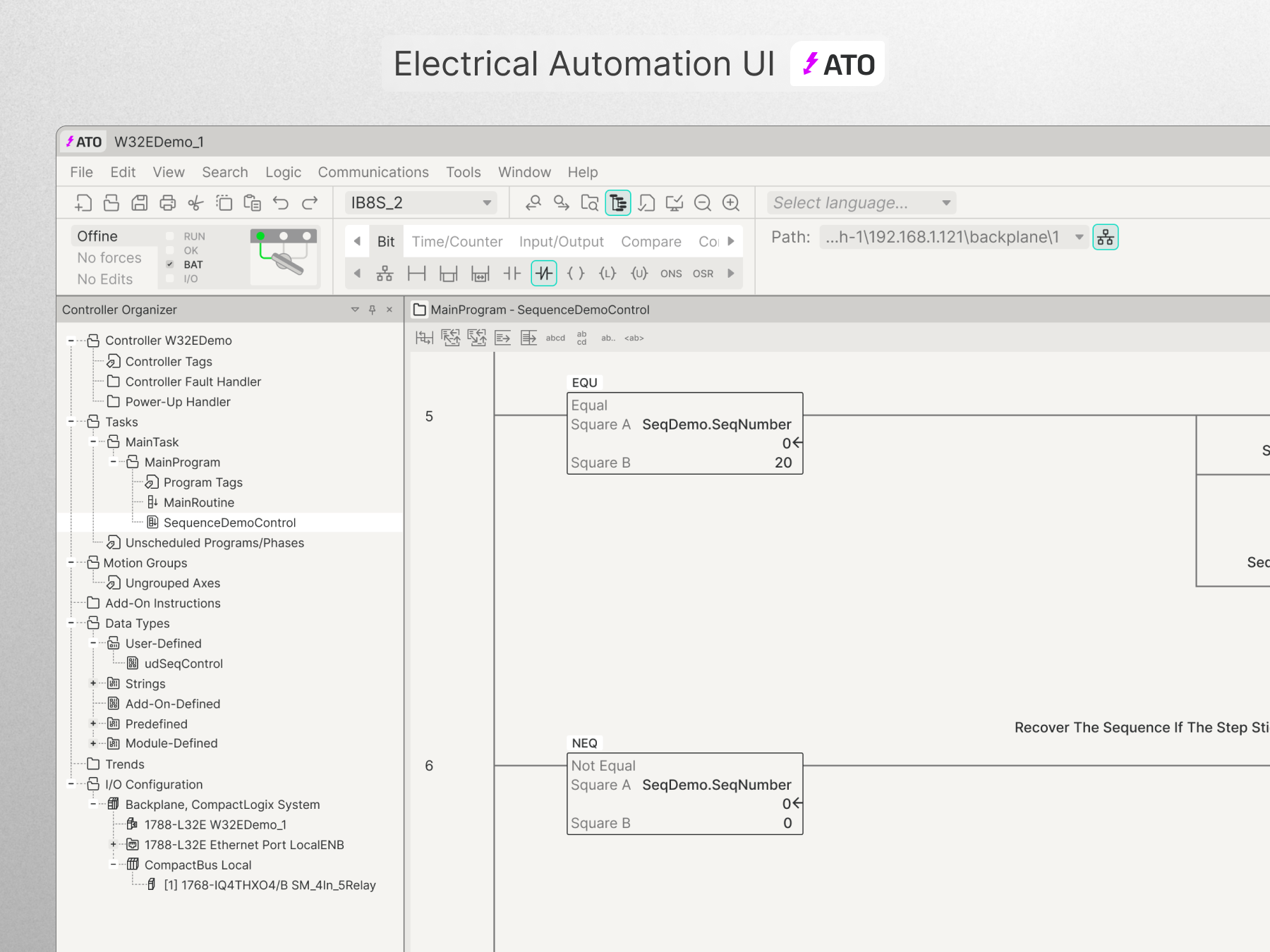Zoom in the ladder view
1270x952 pixels.
pyautogui.click(x=731, y=203)
